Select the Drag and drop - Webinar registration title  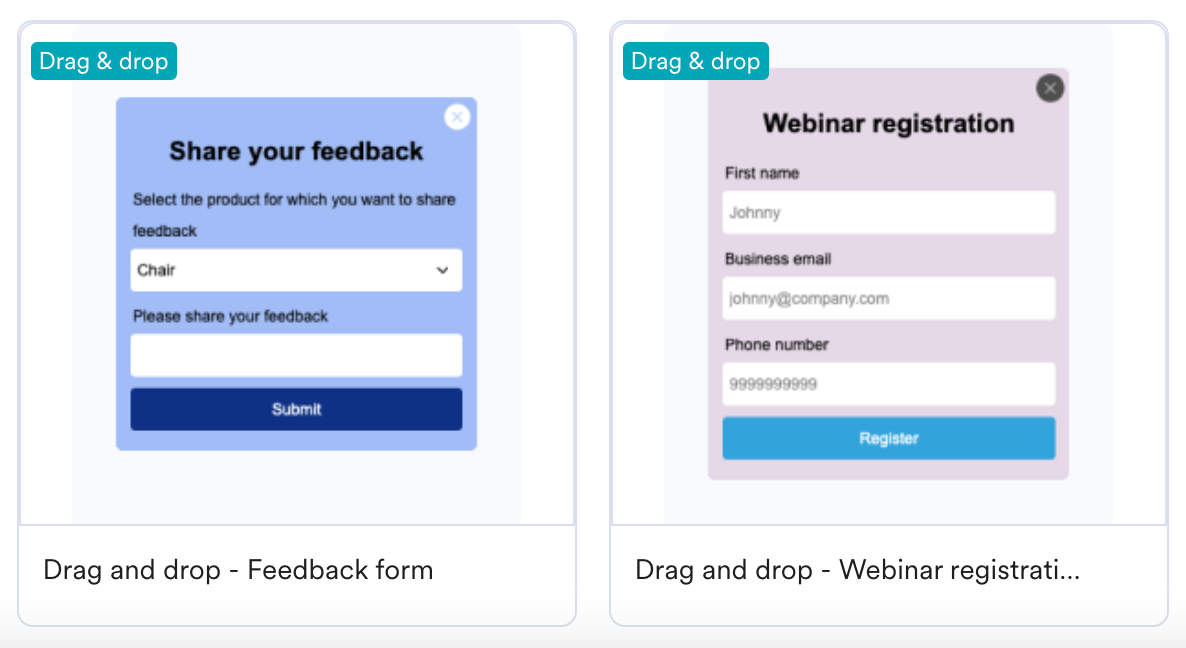tap(857, 571)
